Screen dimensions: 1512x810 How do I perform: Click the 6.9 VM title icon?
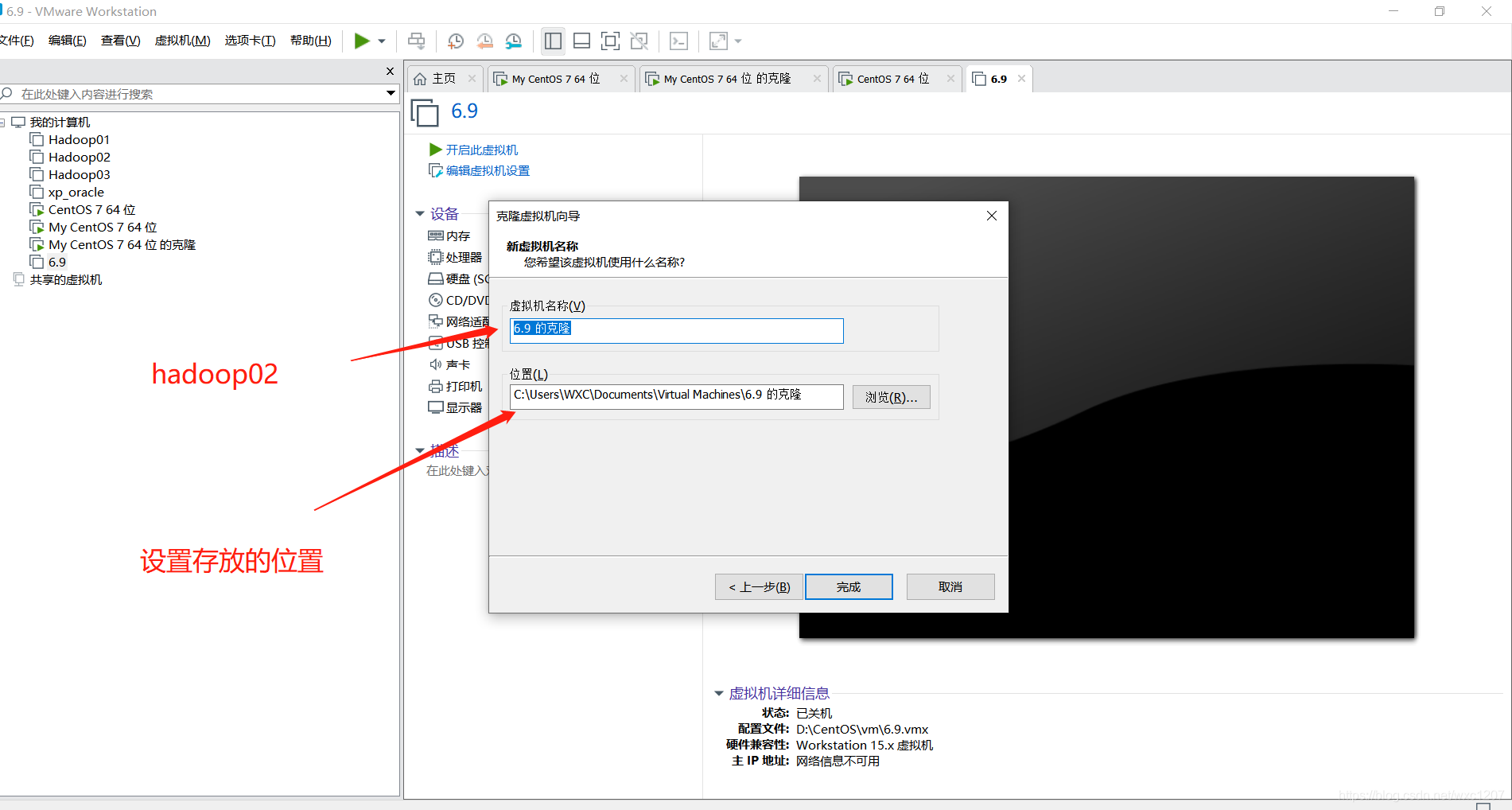(x=425, y=112)
